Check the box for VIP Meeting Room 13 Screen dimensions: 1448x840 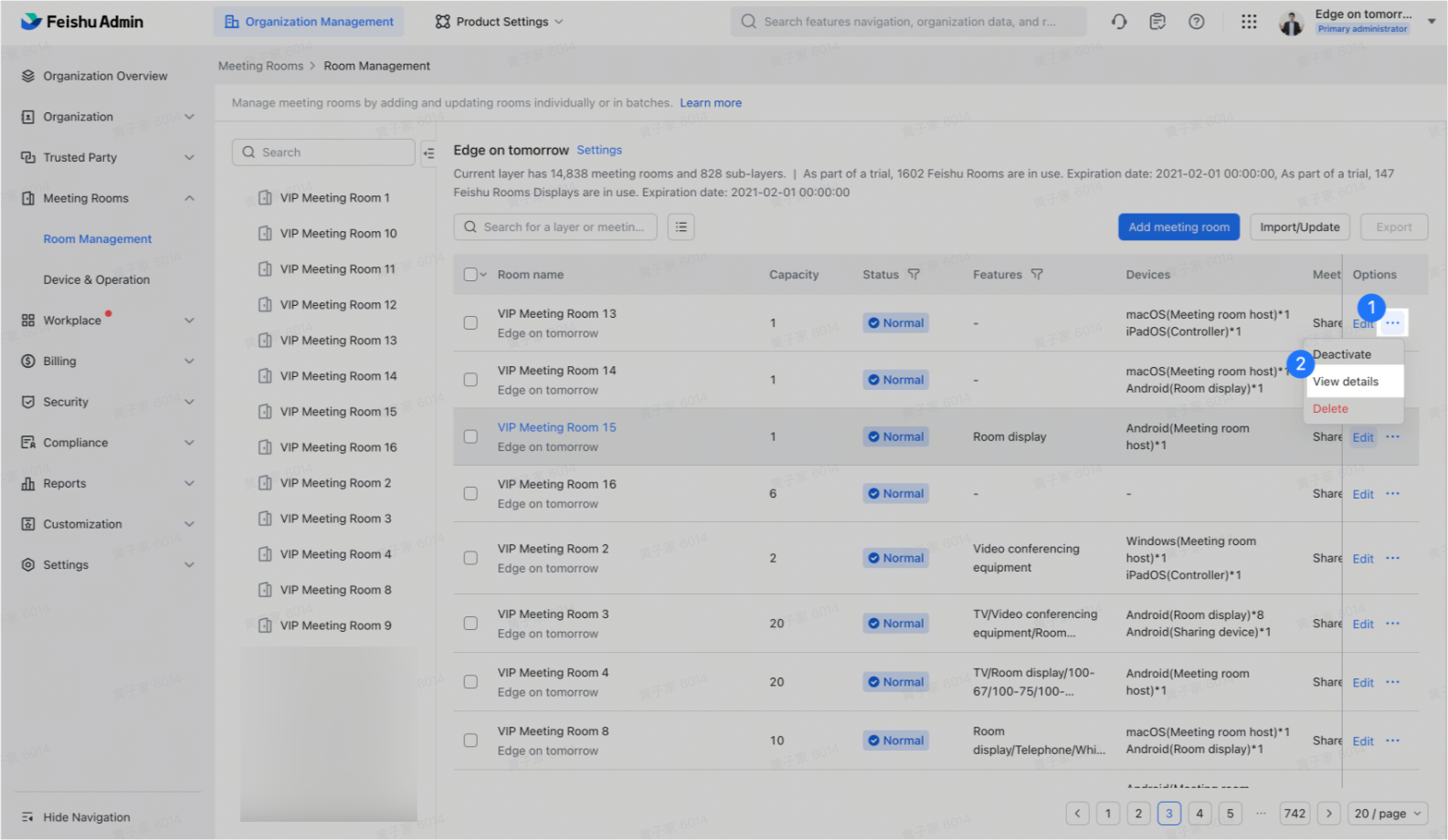470,323
